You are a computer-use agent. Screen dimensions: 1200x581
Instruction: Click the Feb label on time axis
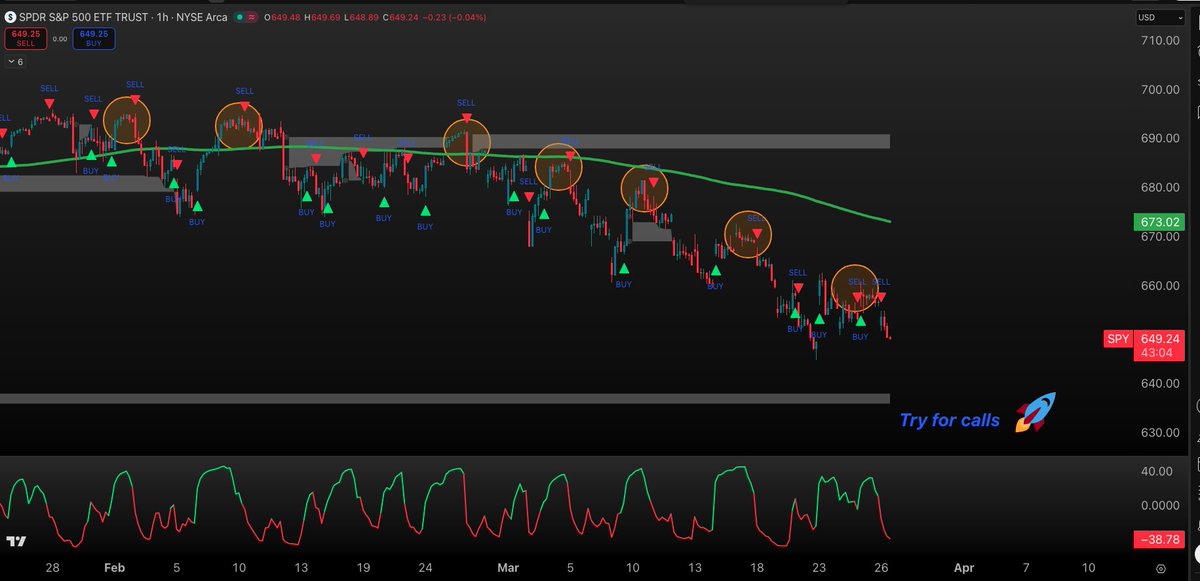click(114, 567)
